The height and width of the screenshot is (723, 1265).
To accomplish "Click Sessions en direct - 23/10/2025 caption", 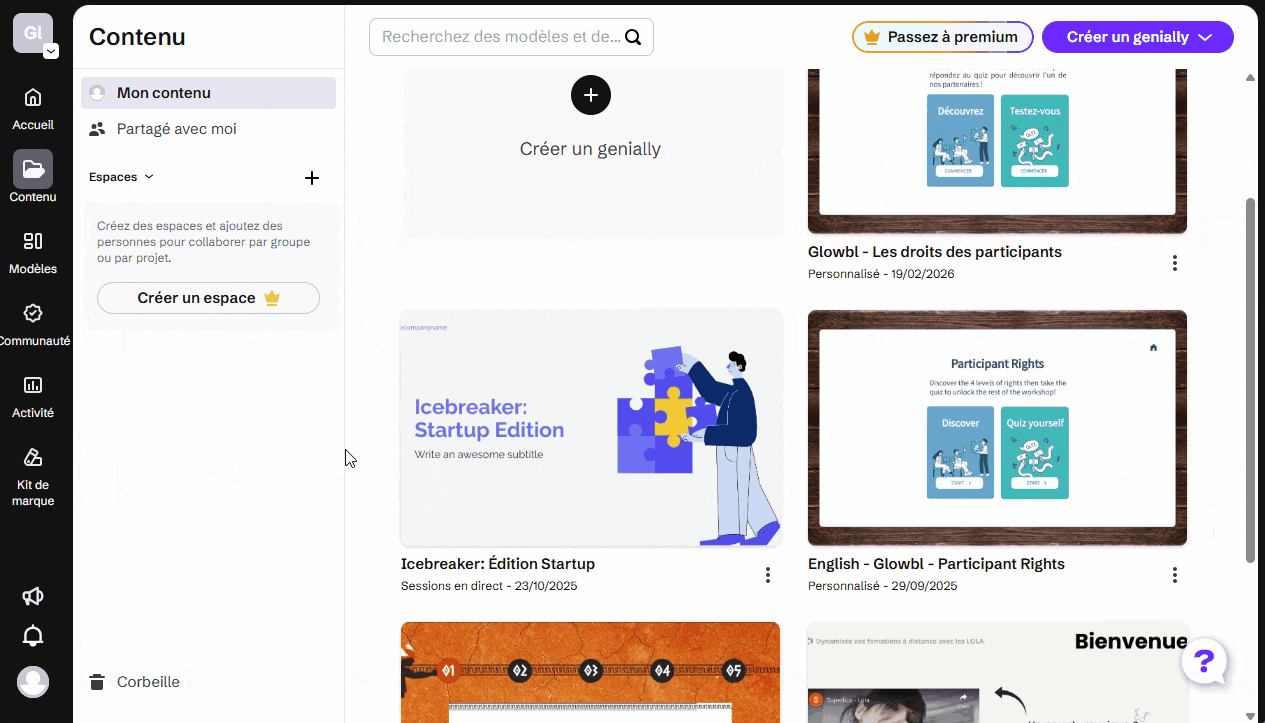I will pyautogui.click(x=489, y=586).
